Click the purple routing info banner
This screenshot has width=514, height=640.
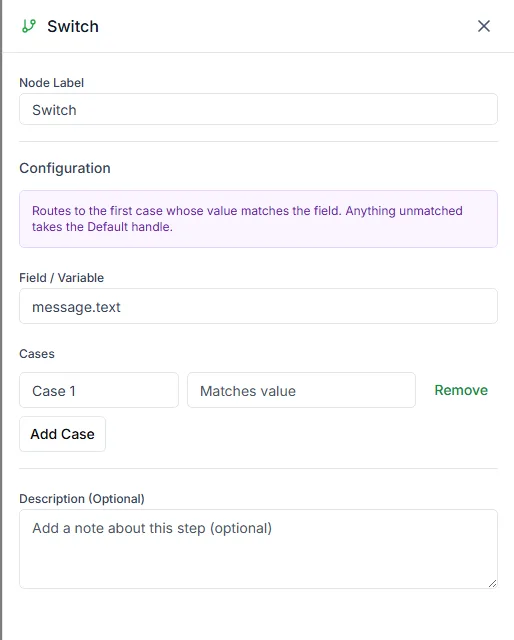pyautogui.click(x=258, y=219)
